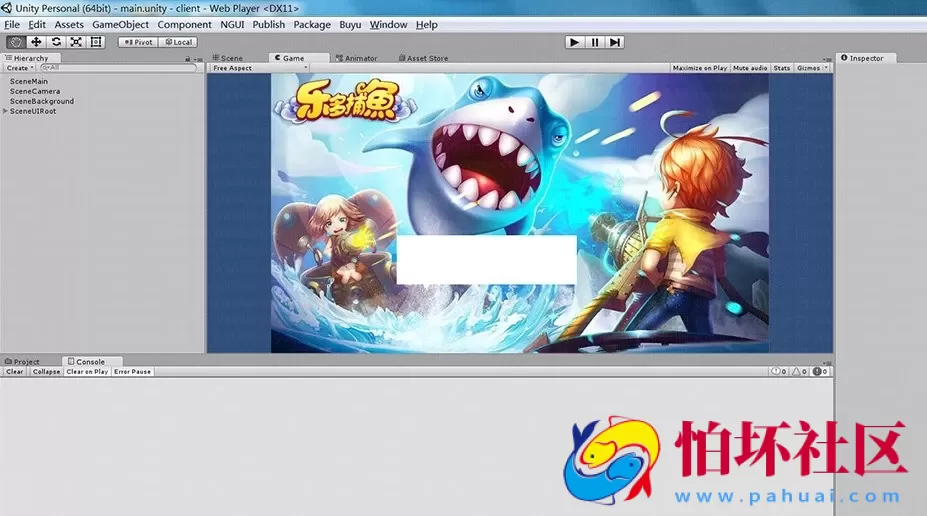Open the File menu
Viewport: 927px width, 516px height.
pyautogui.click(x=12, y=25)
